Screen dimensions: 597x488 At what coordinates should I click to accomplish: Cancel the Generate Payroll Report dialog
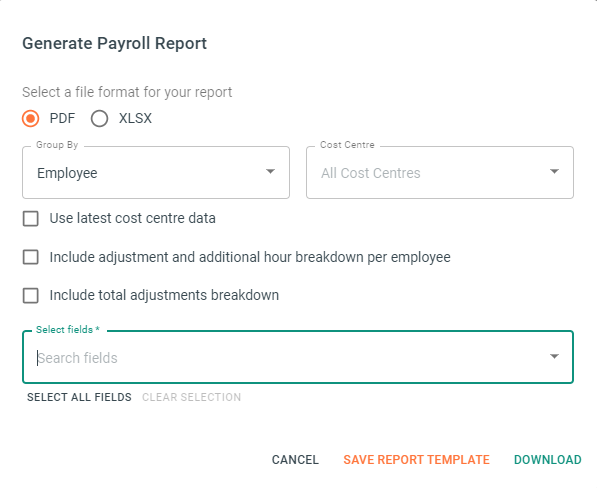295,459
